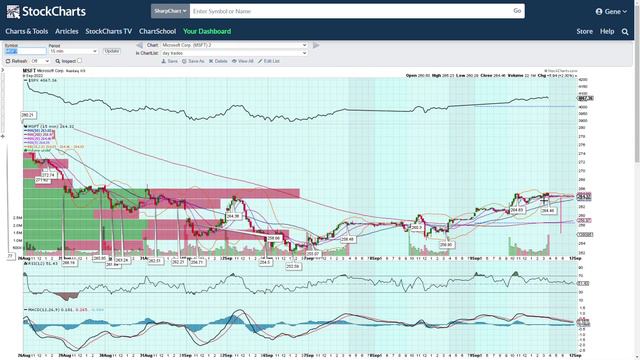Open the ChartList day trades dropdown
The height and width of the screenshot is (360, 640).
[234, 53]
